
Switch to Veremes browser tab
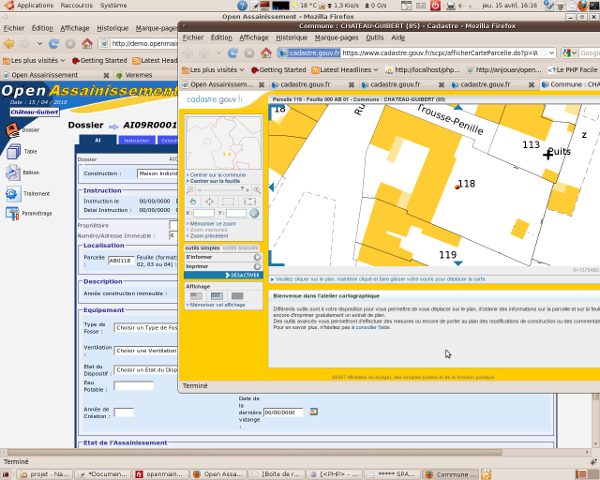(x=139, y=75)
